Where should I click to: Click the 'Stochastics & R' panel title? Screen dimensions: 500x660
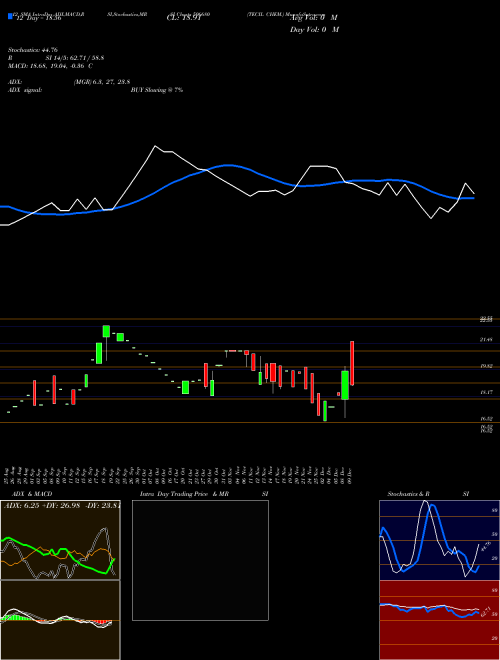(408, 494)
